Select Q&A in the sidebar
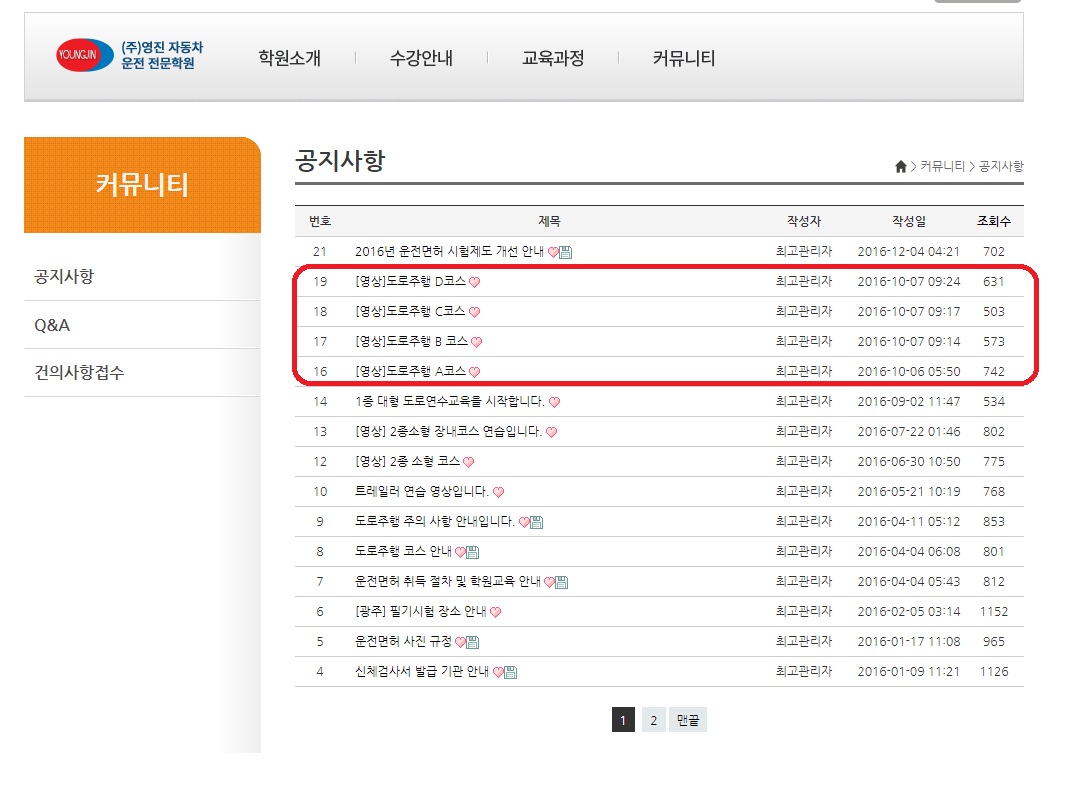 pos(52,325)
